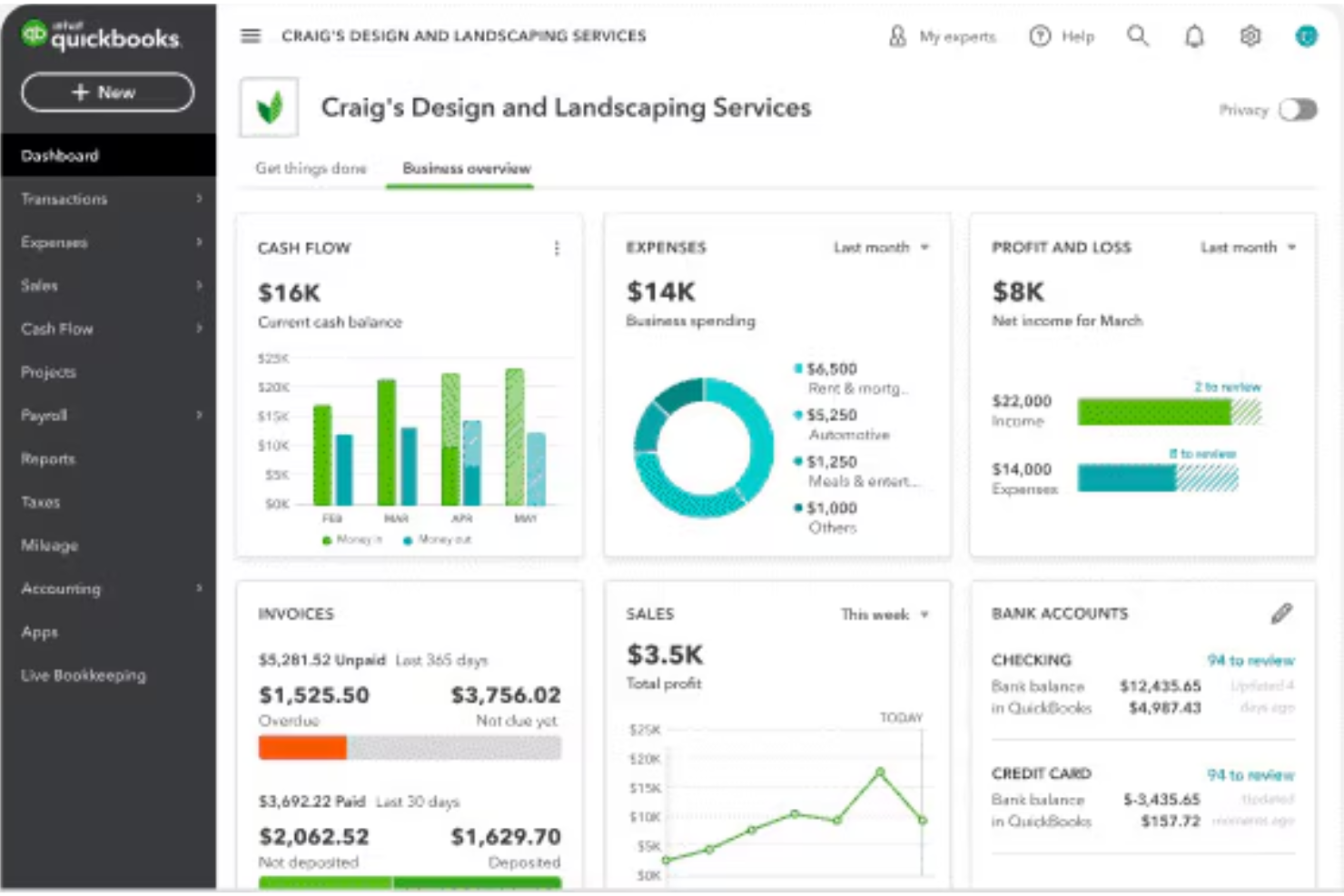Image resolution: width=1344 pixels, height=896 pixels.
Task: Click Credit Card 94 to review link
Action: click(1250, 774)
